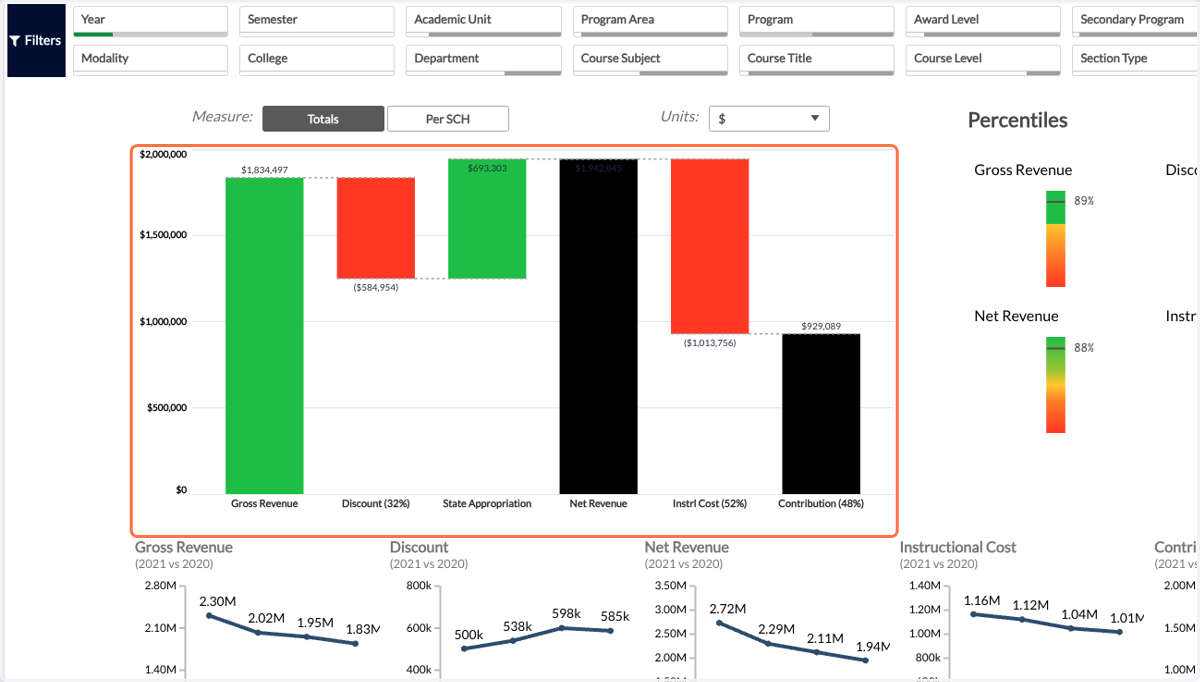Open the Program filter dropdown
The image size is (1200, 682).
point(817,20)
